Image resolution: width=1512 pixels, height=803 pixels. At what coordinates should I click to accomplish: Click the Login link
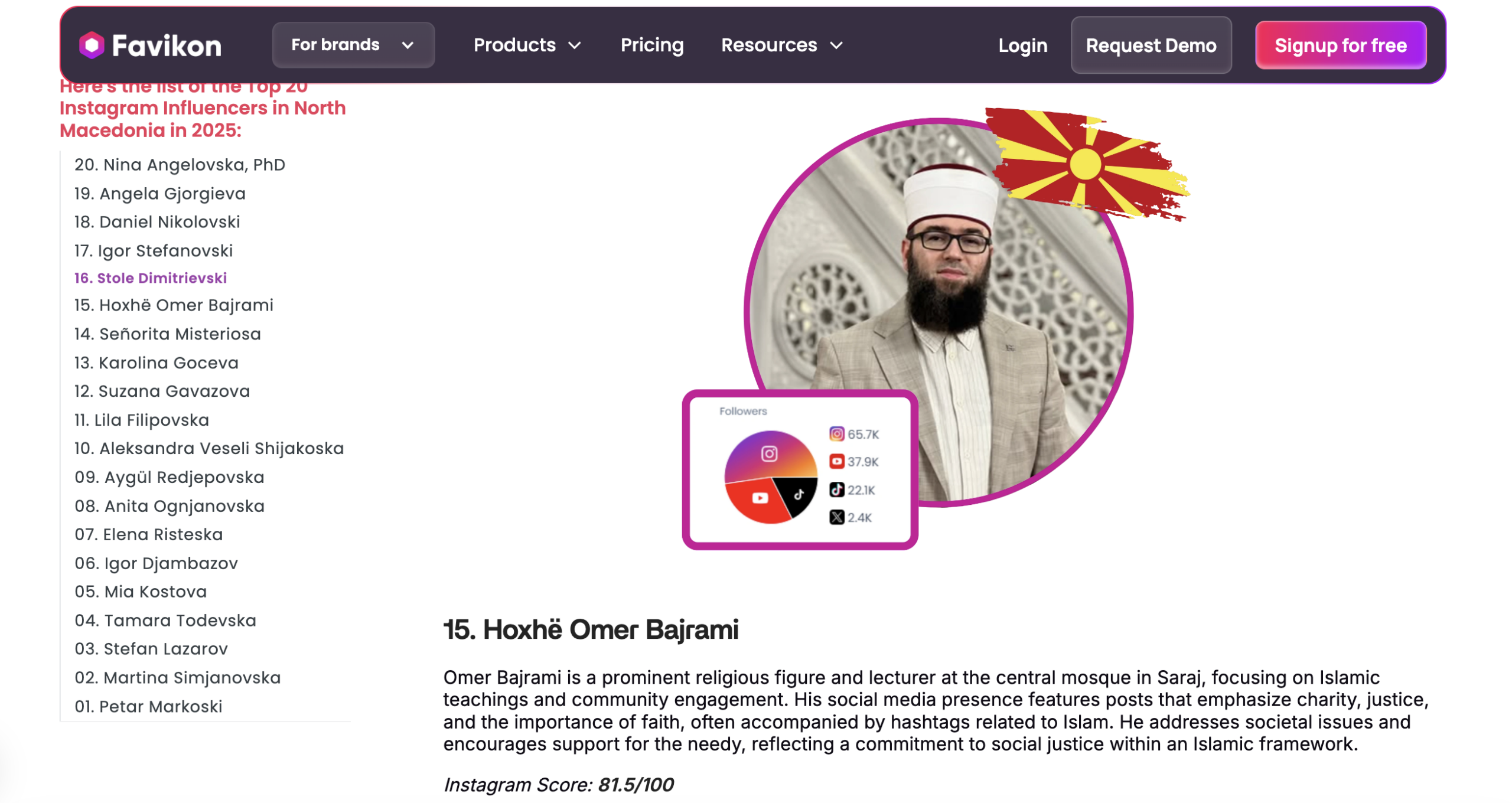(1022, 45)
